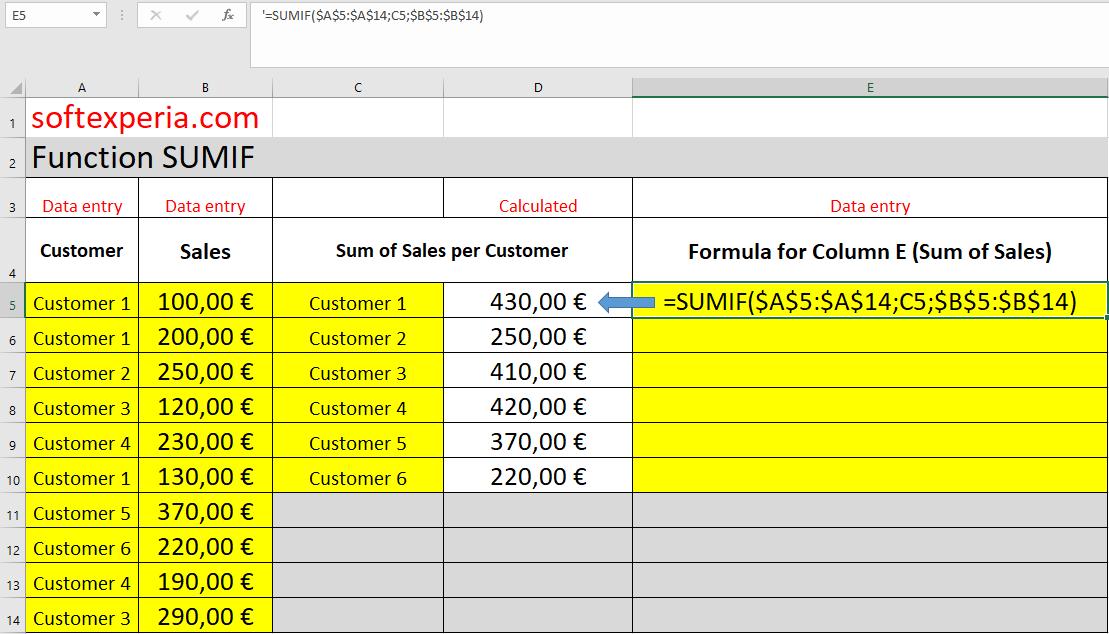Select row 10 header
1109x634 pixels.
[x=13, y=476]
